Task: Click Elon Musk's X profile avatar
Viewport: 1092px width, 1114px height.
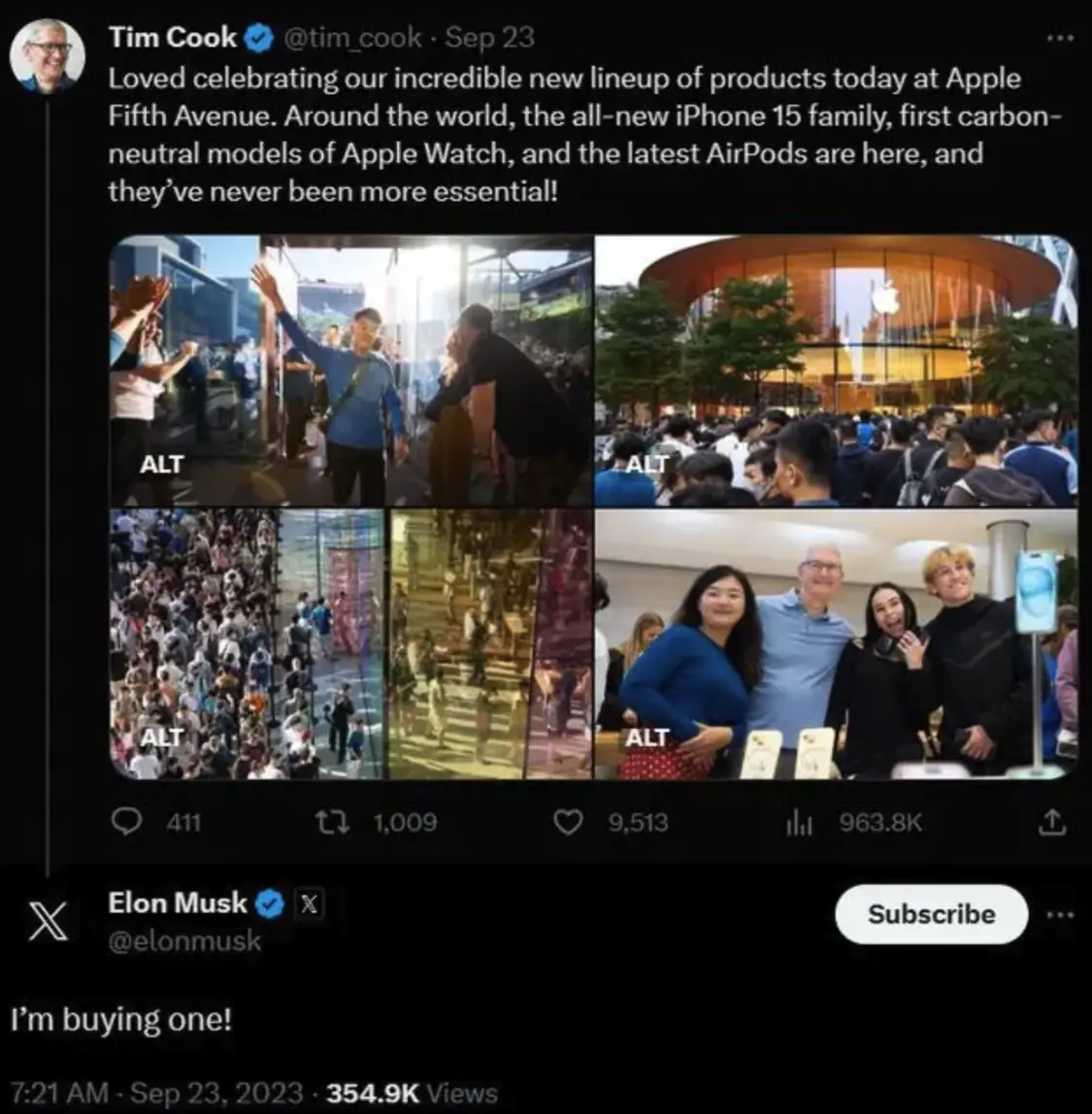Action: click(48, 919)
